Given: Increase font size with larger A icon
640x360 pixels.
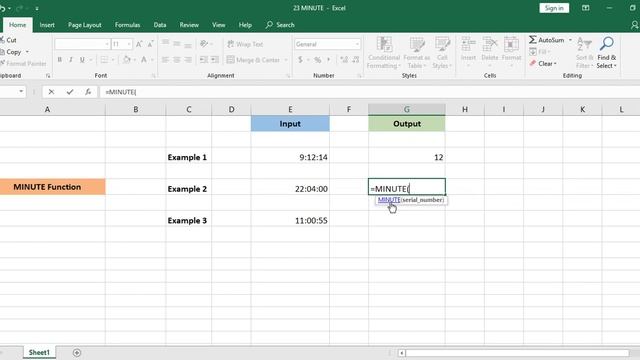Looking at the screenshot, I should click(139, 44).
